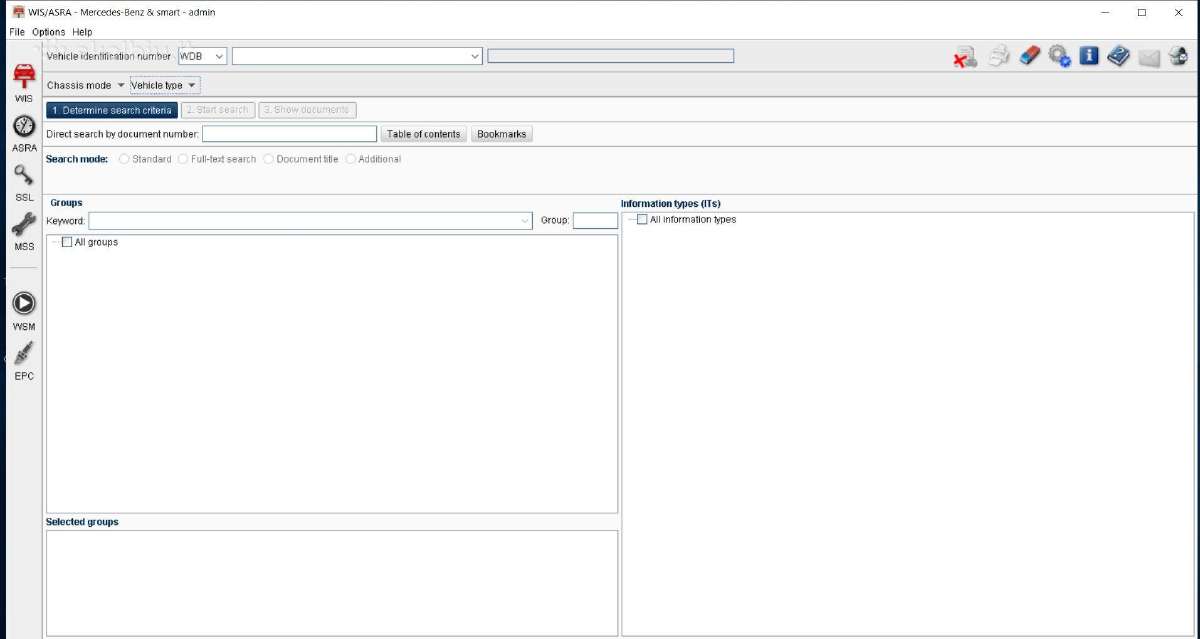Click the last toolbar icon after envelope
This screenshot has width=1200, height=639.
coord(1179,56)
